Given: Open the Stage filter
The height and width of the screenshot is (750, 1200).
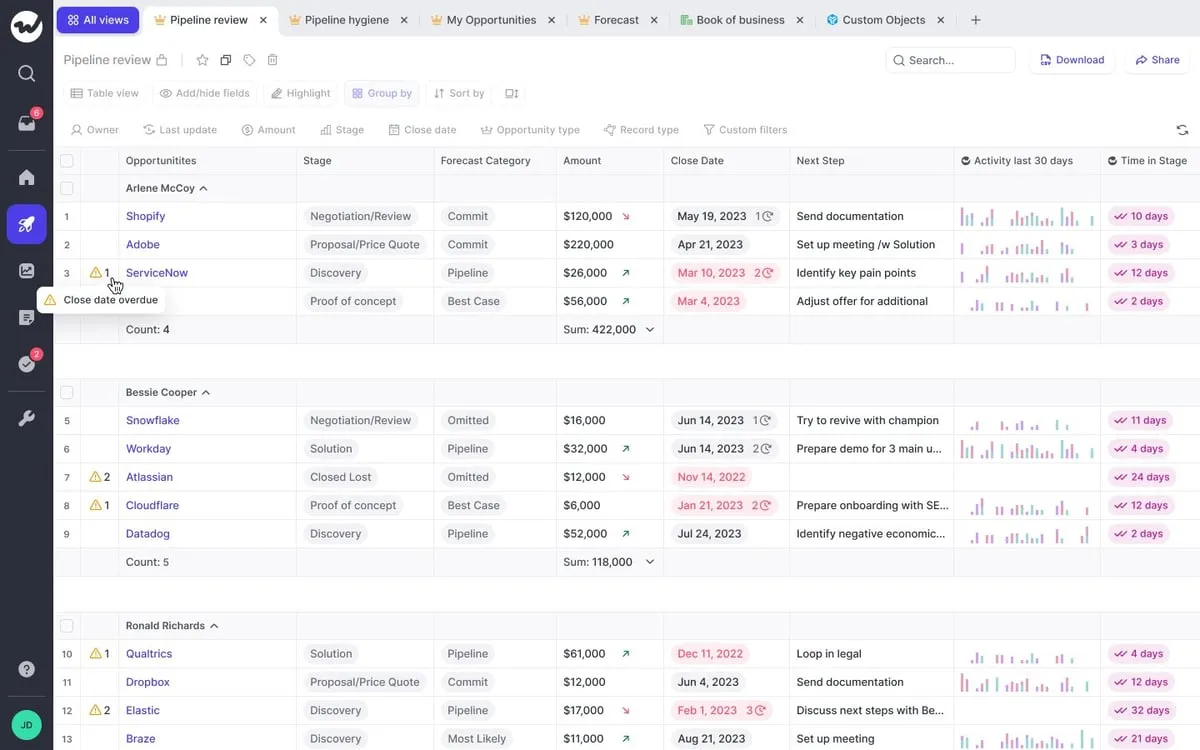Looking at the screenshot, I should (342, 130).
